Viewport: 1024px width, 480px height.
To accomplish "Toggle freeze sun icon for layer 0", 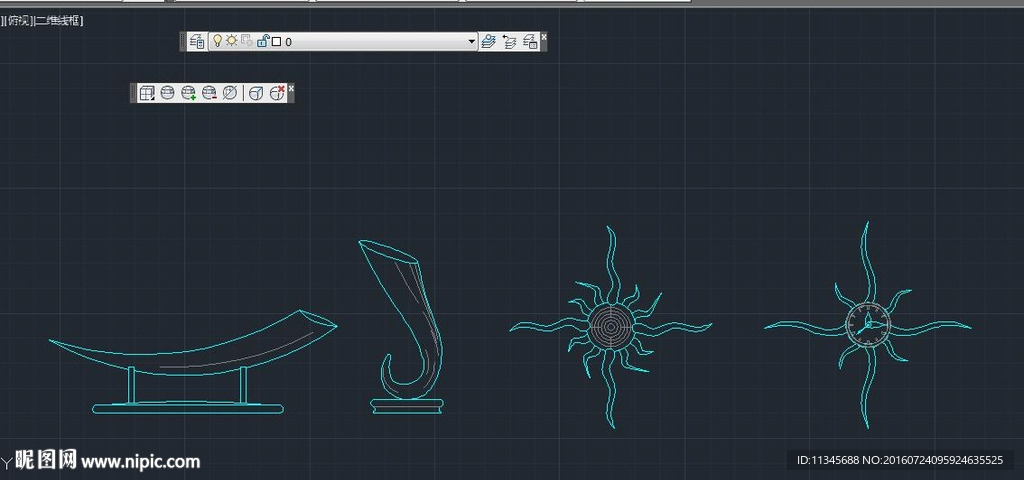I will tap(231, 41).
